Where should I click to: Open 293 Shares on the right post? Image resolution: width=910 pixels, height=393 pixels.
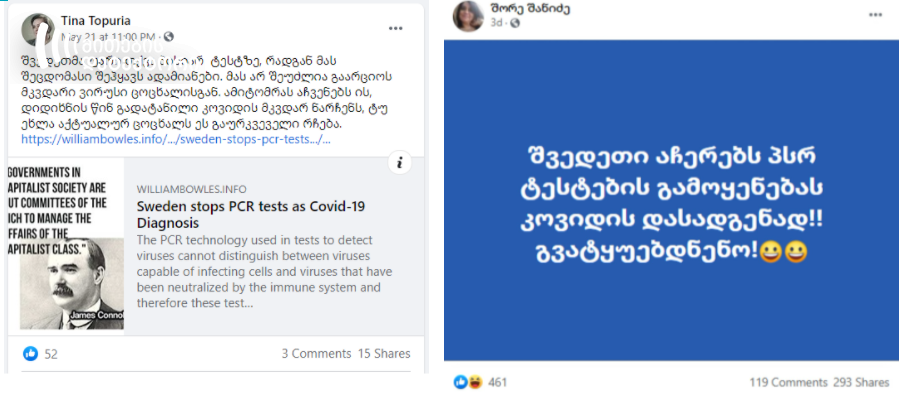point(861,382)
